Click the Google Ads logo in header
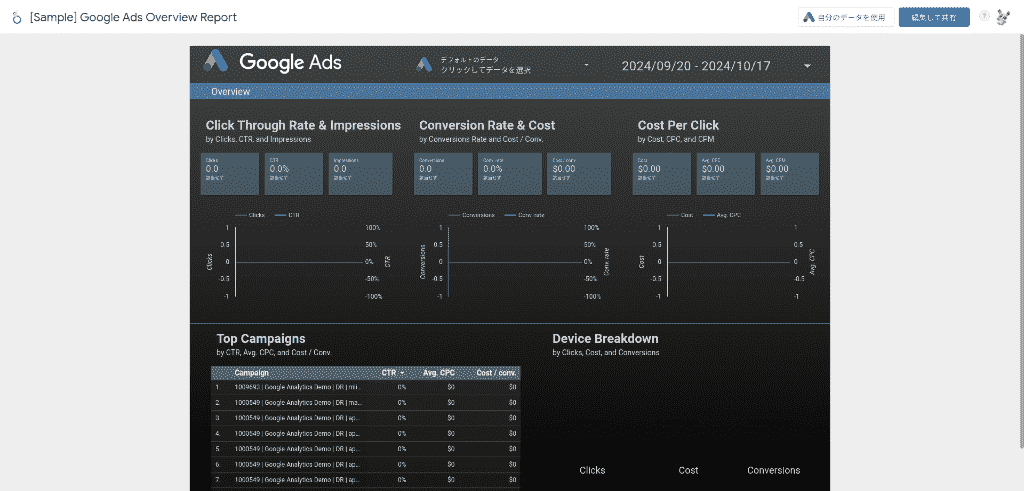The image size is (1024, 491). coord(273,62)
